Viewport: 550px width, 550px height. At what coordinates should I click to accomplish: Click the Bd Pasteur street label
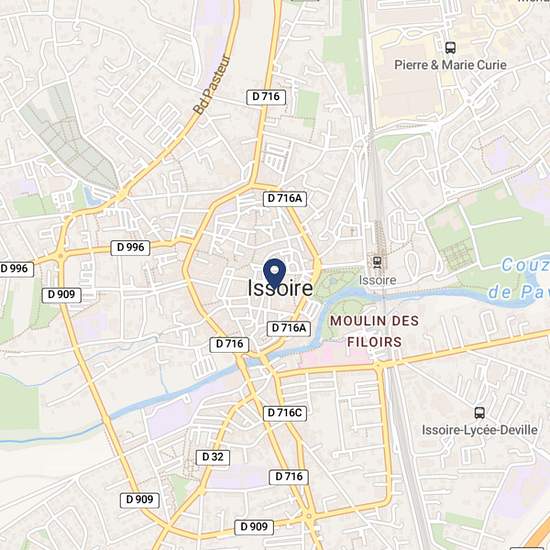point(212,85)
